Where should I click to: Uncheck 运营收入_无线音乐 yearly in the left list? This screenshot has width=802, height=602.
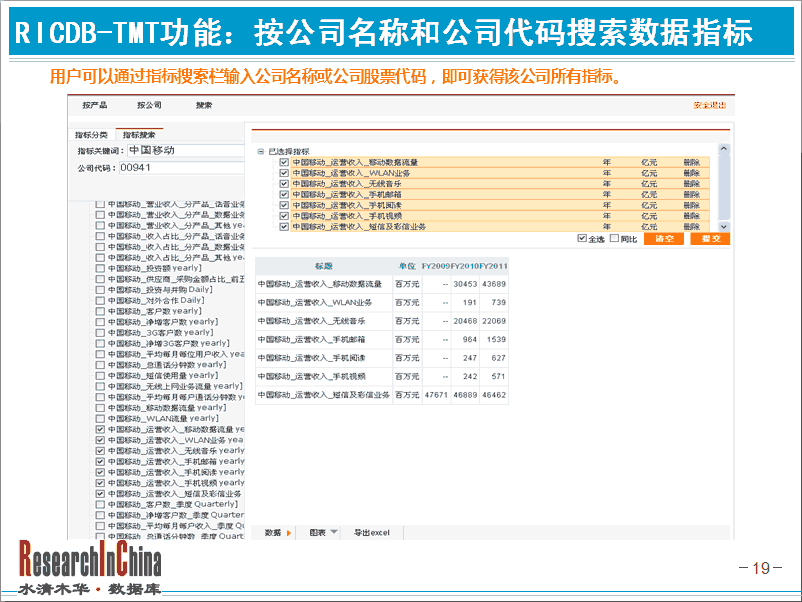pyautogui.click(x=100, y=451)
